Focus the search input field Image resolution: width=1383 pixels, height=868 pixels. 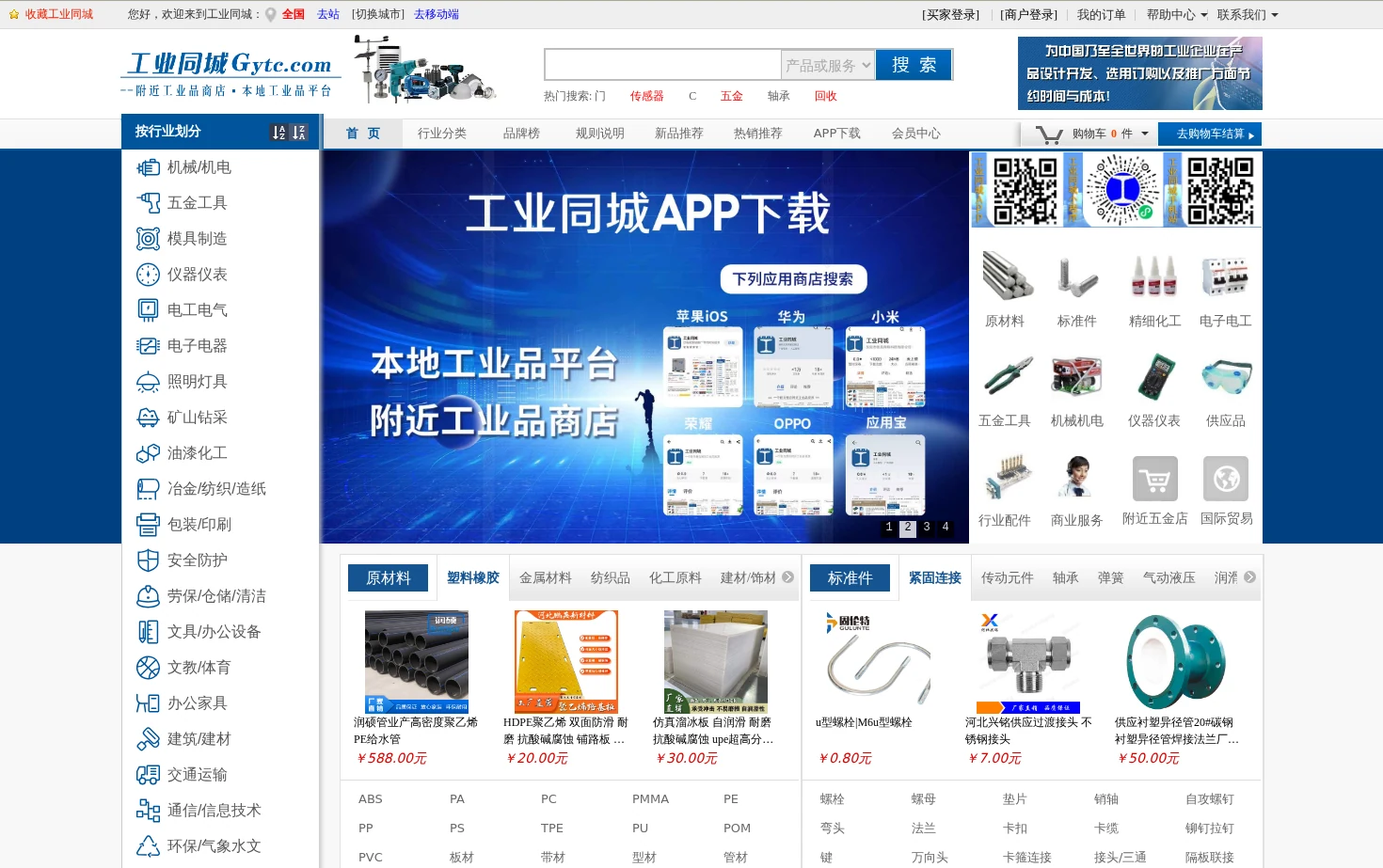pos(663,65)
